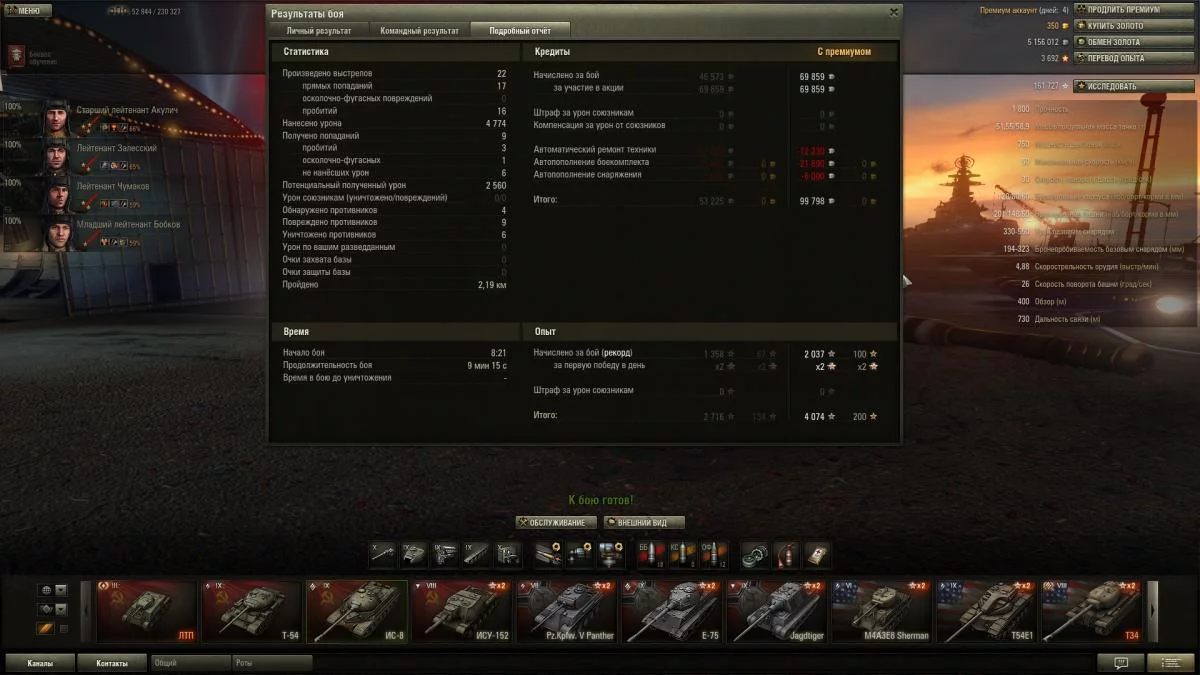Screen dimensions: 1200x675
Task: Select the E-75 tank in carousel
Action: coord(673,611)
